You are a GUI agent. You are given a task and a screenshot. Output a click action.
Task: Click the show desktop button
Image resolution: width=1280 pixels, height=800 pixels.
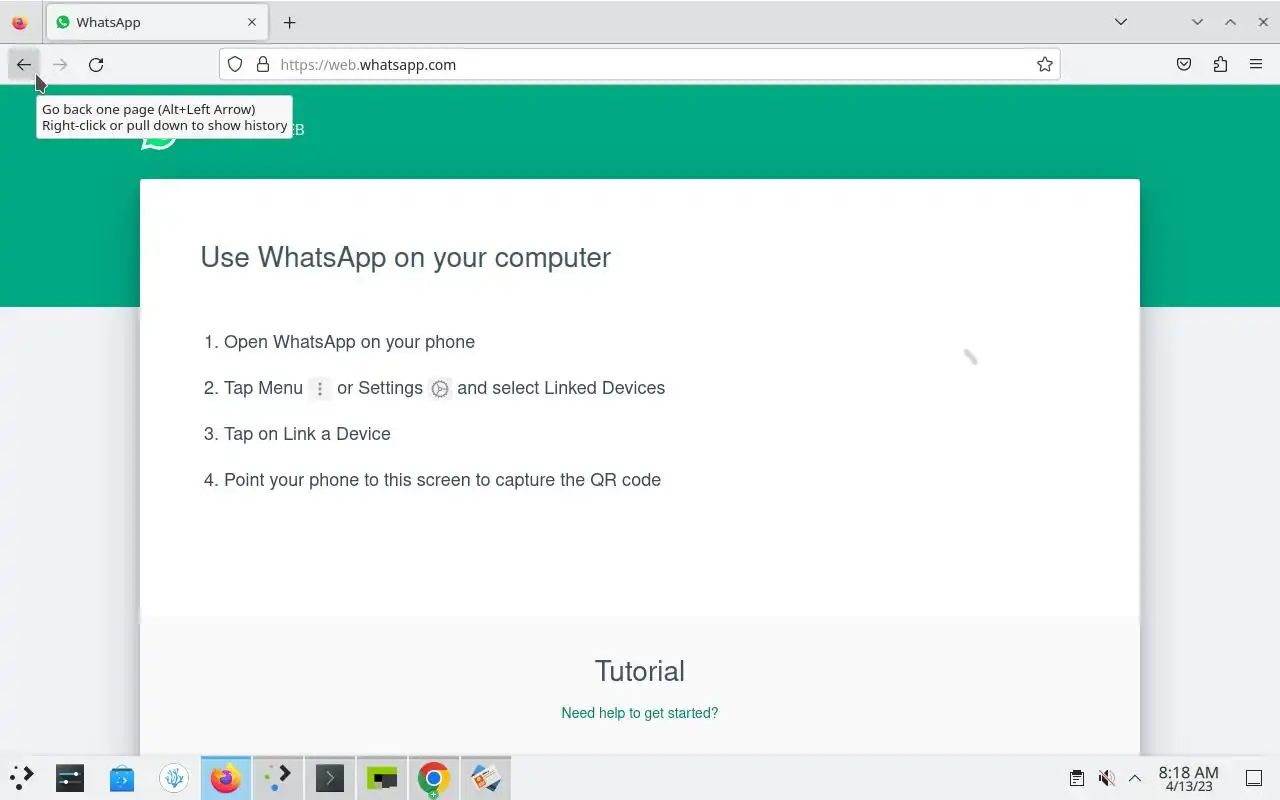tap(1254, 778)
